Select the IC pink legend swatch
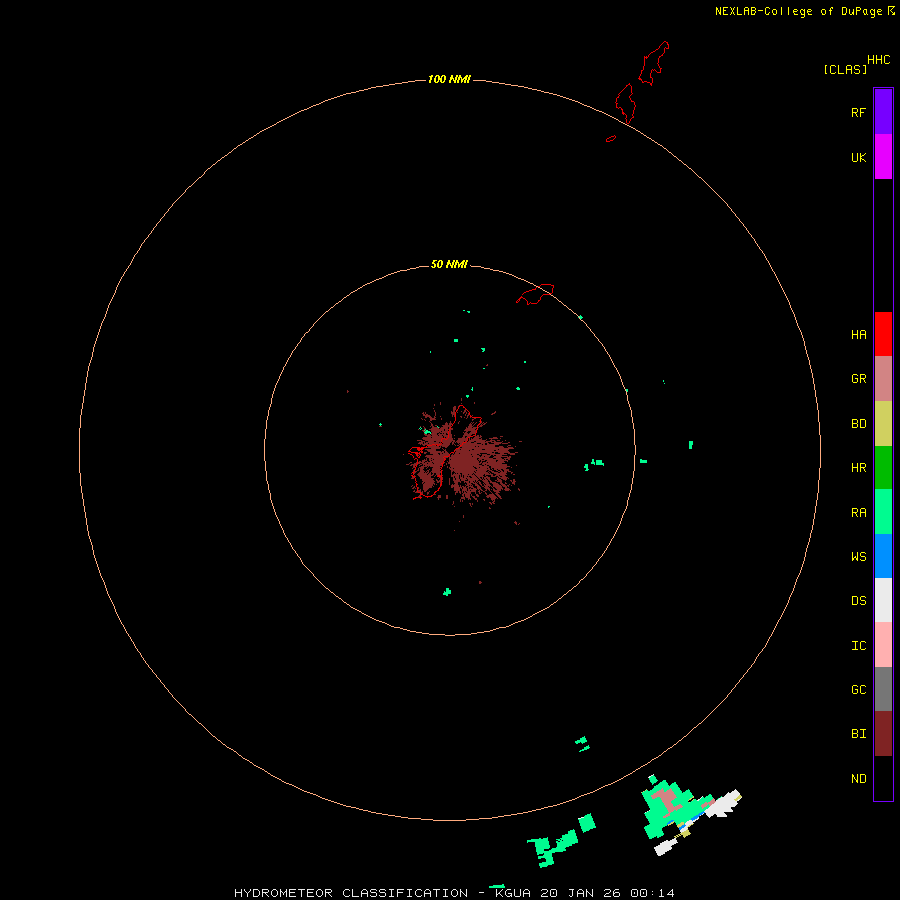The image size is (900, 900). coord(883,645)
